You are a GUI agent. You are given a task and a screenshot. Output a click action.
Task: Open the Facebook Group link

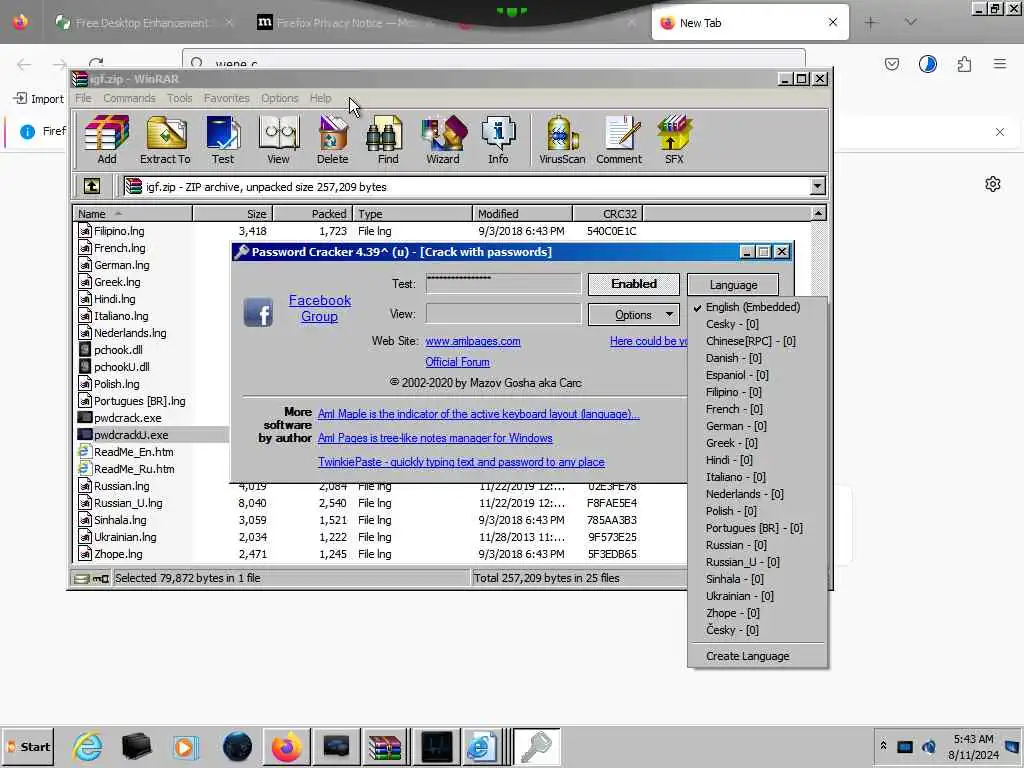coord(319,308)
